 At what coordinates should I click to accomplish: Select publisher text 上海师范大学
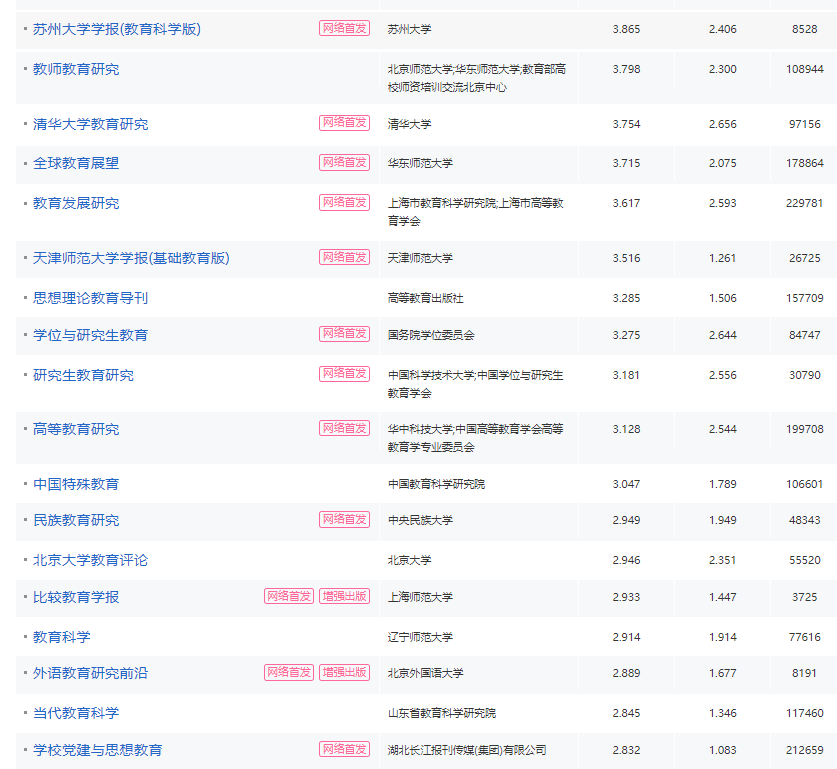coord(420,597)
